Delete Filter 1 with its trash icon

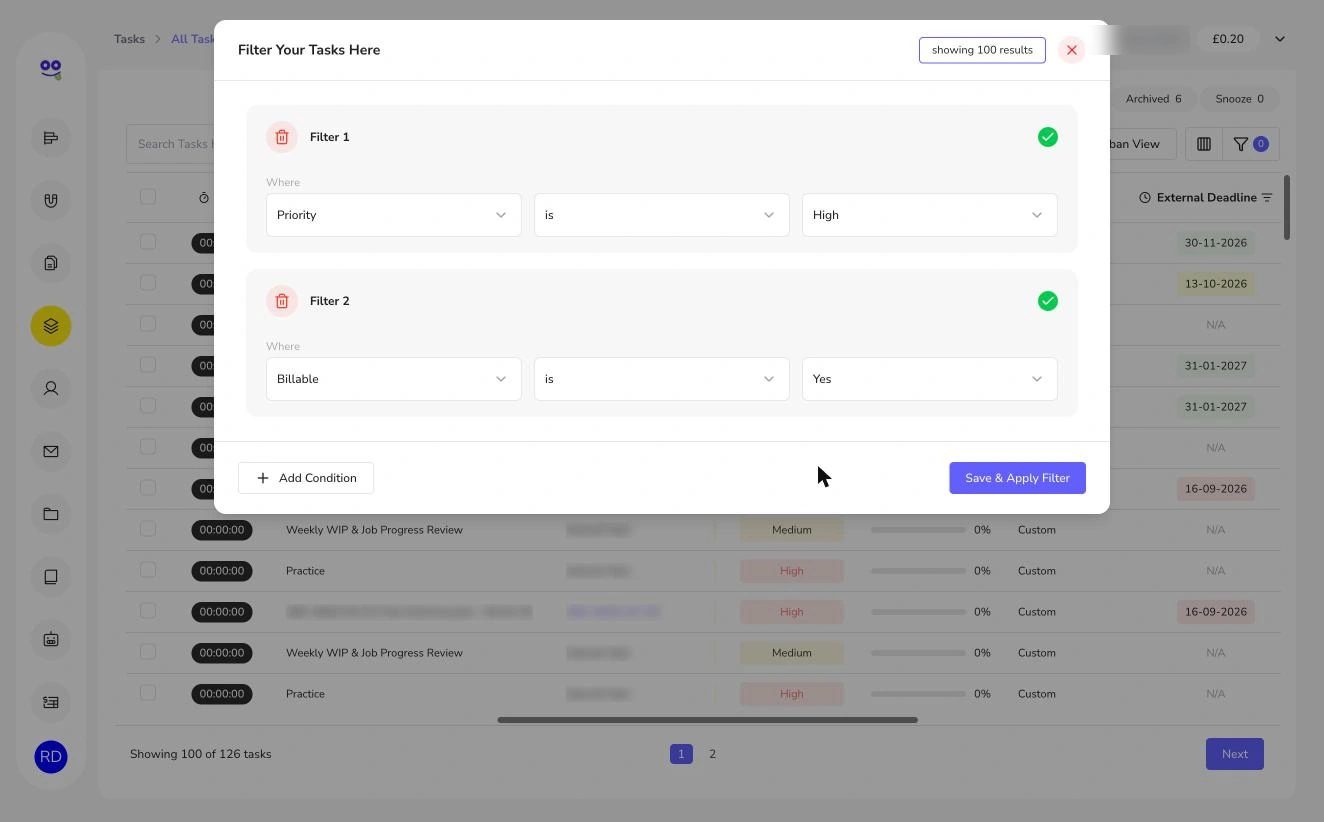coord(282,137)
